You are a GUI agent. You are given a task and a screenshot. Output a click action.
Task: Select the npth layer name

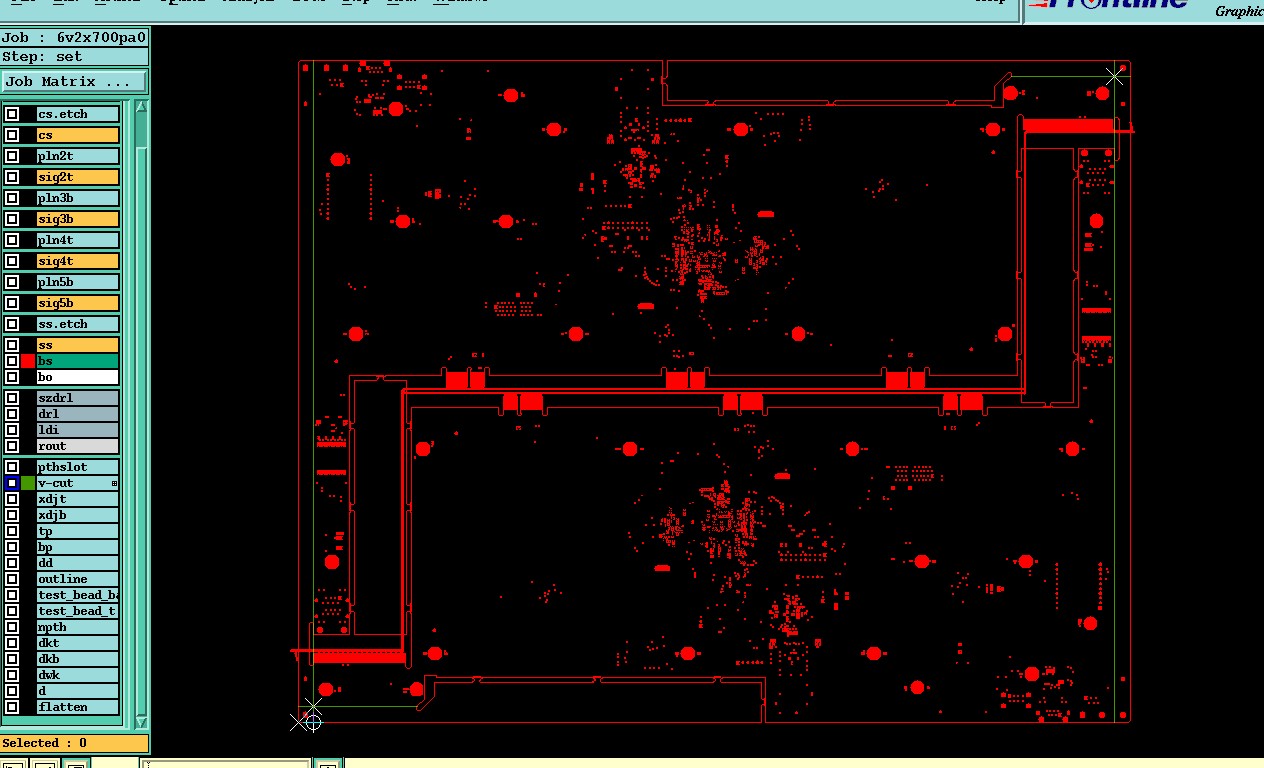78,627
